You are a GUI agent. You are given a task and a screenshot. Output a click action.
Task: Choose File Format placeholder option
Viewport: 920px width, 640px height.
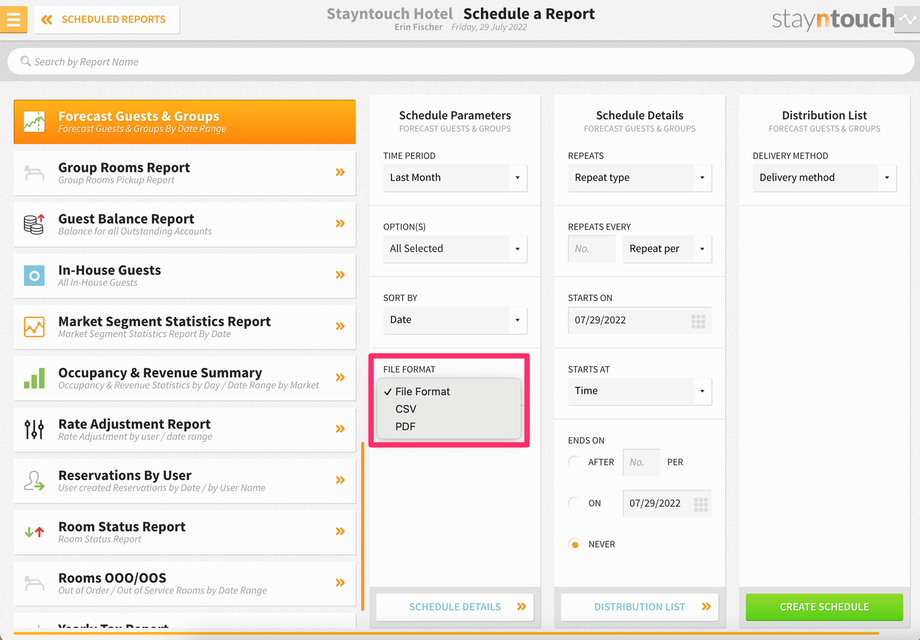(x=449, y=391)
